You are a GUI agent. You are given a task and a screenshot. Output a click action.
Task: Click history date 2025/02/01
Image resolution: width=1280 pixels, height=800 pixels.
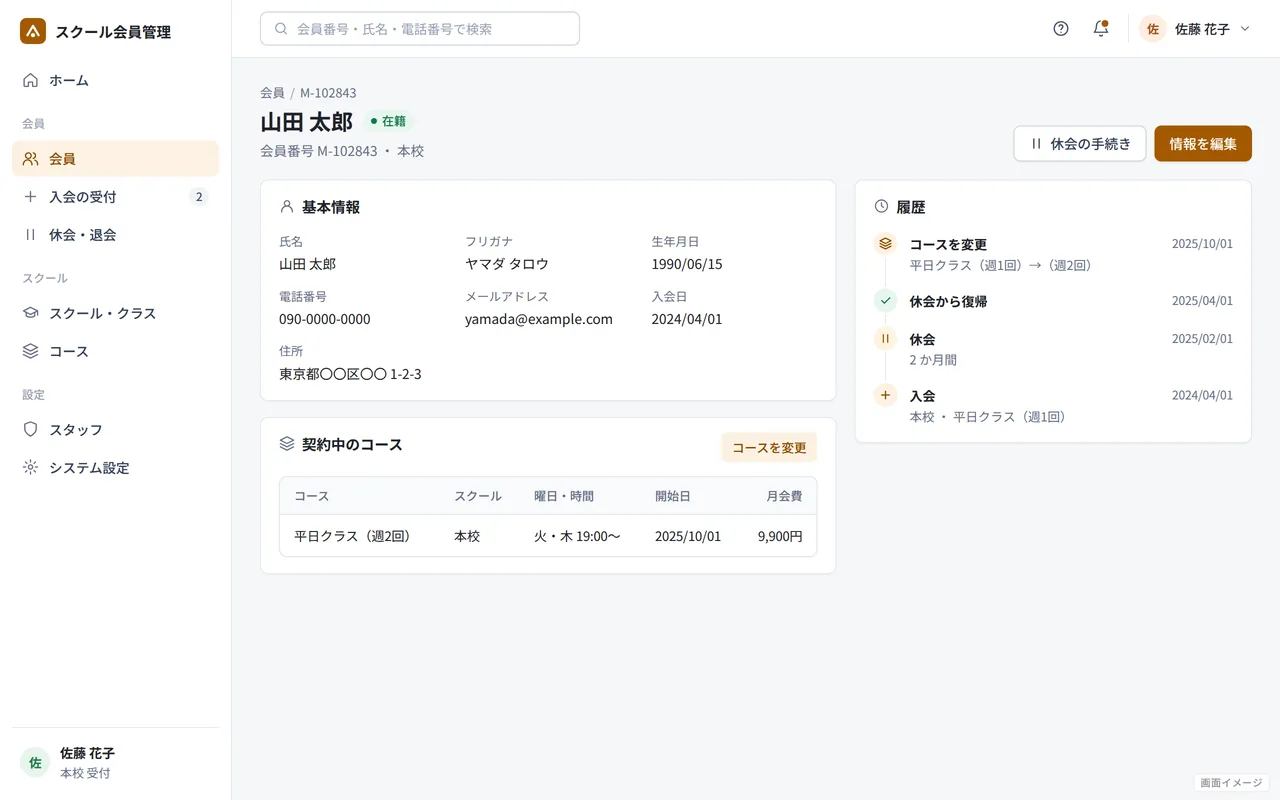click(1202, 339)
